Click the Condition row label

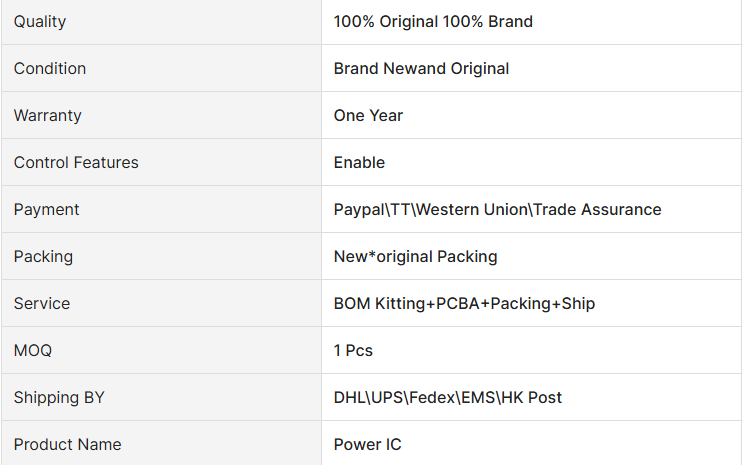50,69
